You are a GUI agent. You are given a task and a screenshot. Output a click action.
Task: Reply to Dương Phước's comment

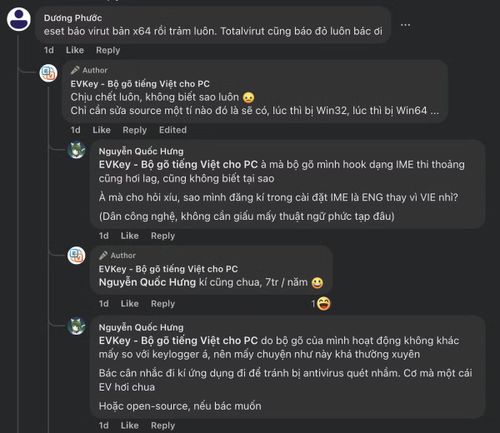108,50
